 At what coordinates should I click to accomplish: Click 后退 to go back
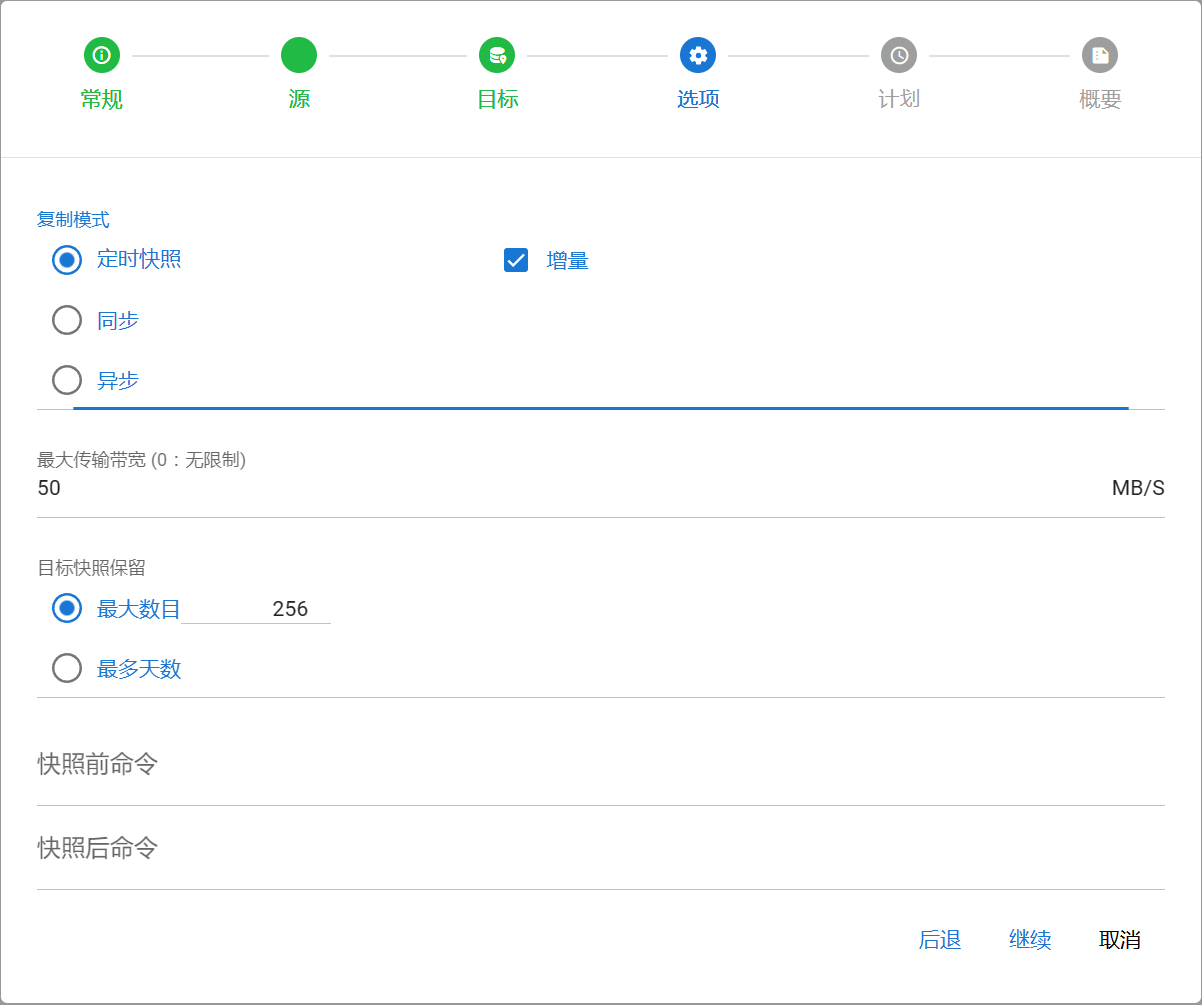(x=940, y=940)
